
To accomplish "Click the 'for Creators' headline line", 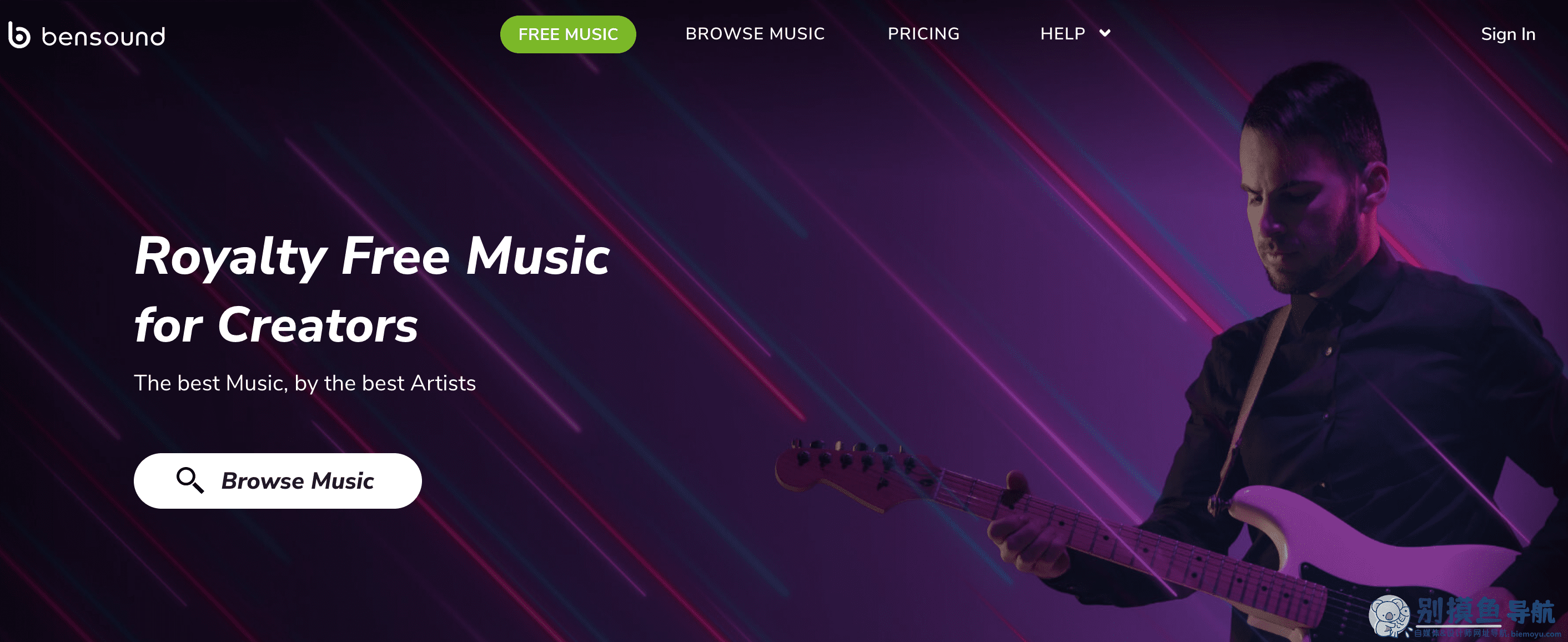I will point(276,325).
